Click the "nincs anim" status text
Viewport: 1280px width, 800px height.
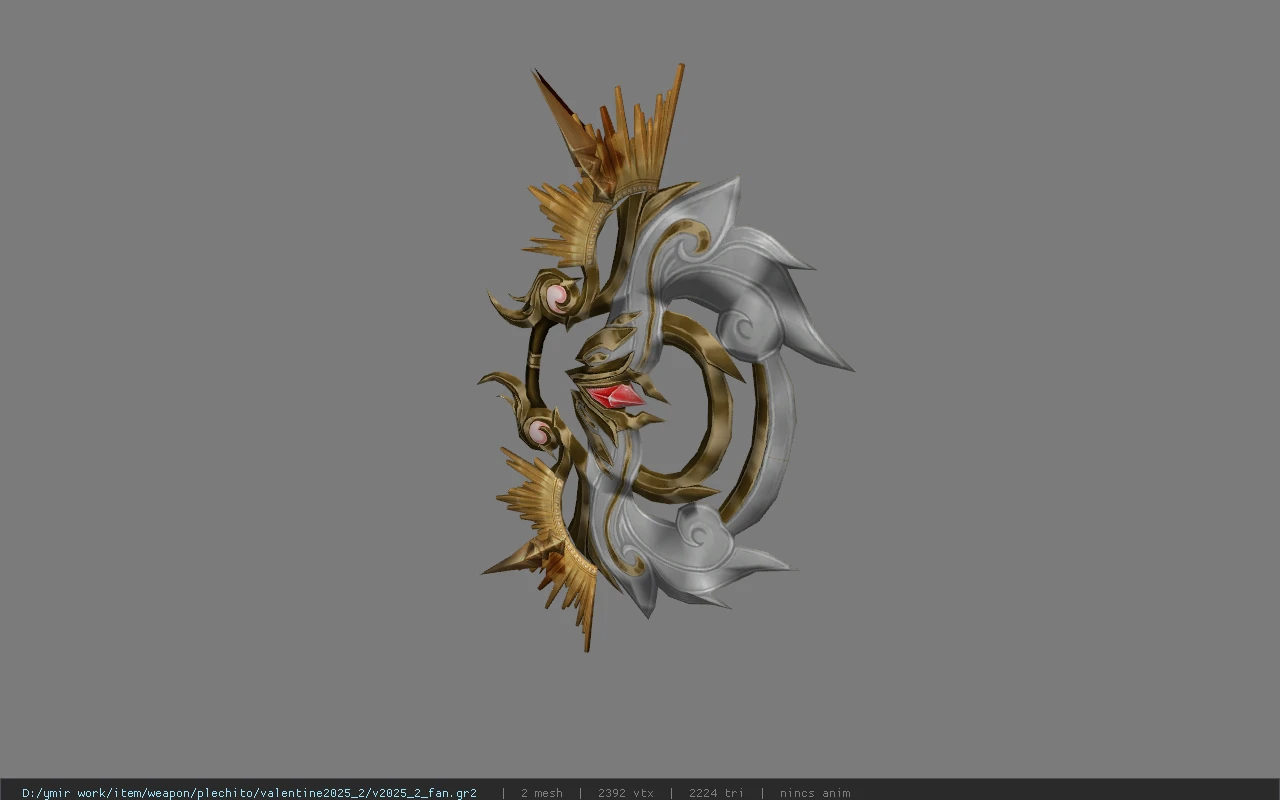815,793
